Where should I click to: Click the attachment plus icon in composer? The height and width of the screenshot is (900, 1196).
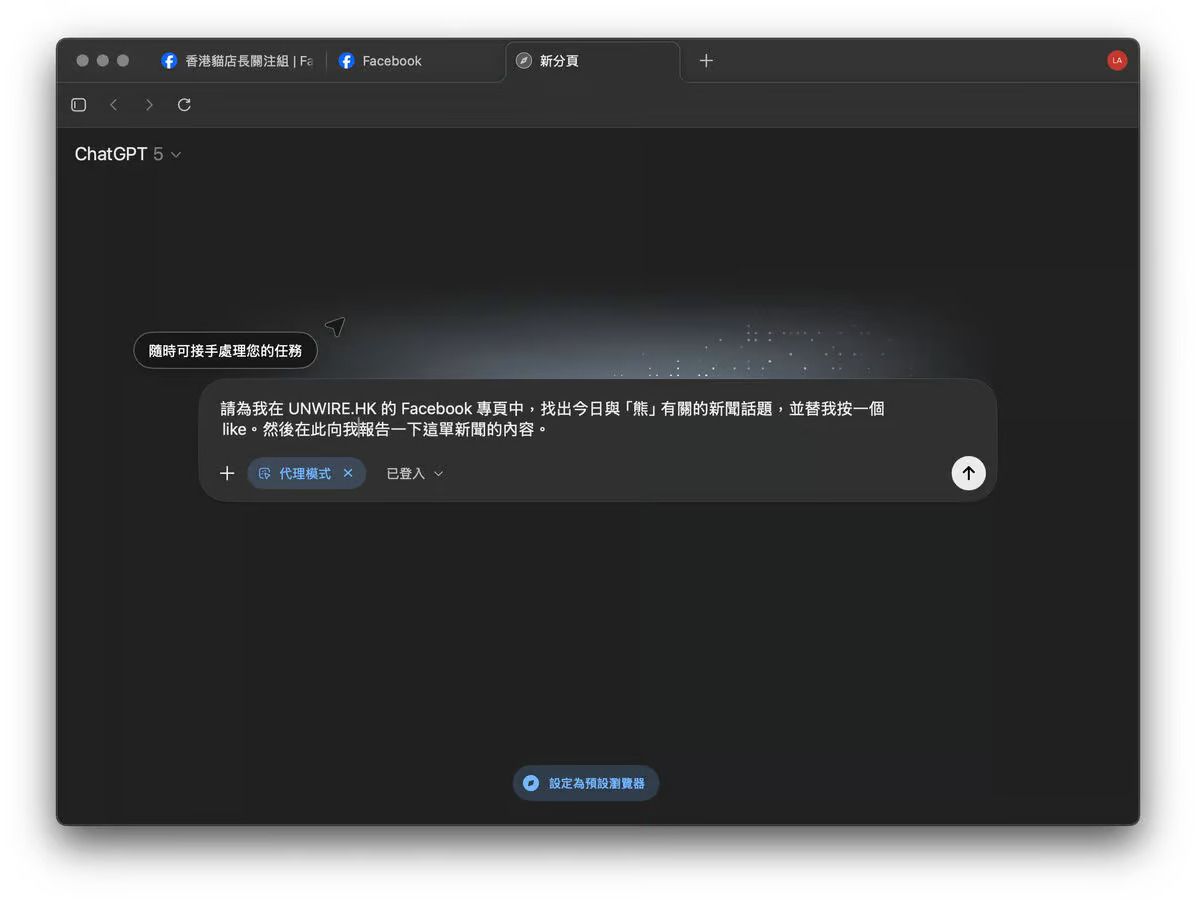click(x=227, y=473)
